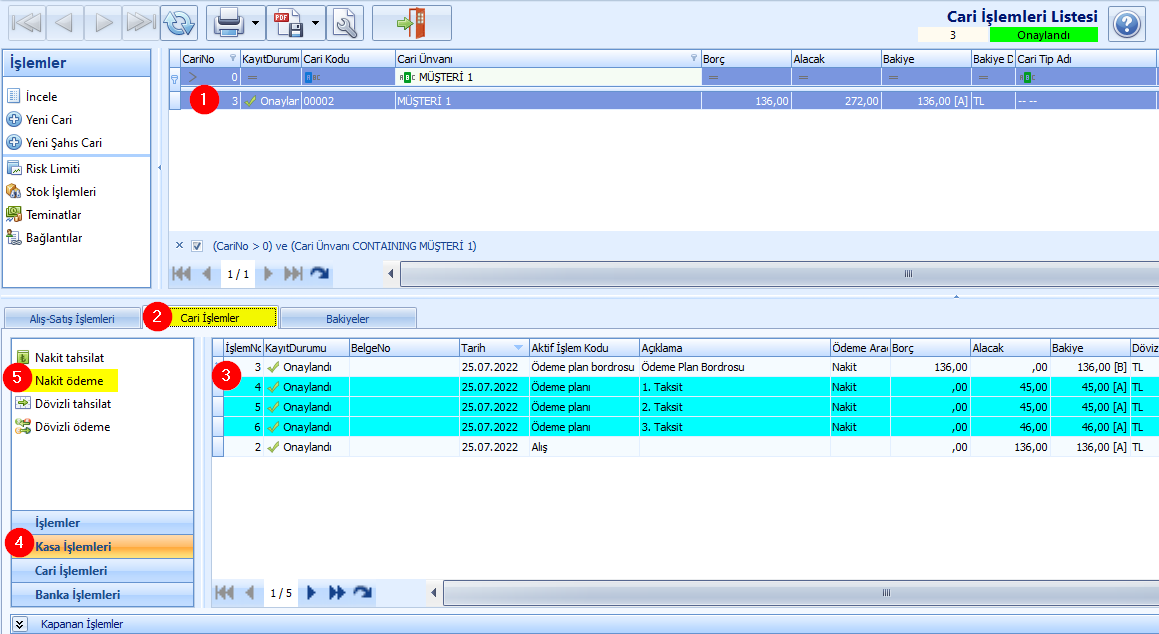
Task: Open the help question mark icon
Action: pos(1126,24)
